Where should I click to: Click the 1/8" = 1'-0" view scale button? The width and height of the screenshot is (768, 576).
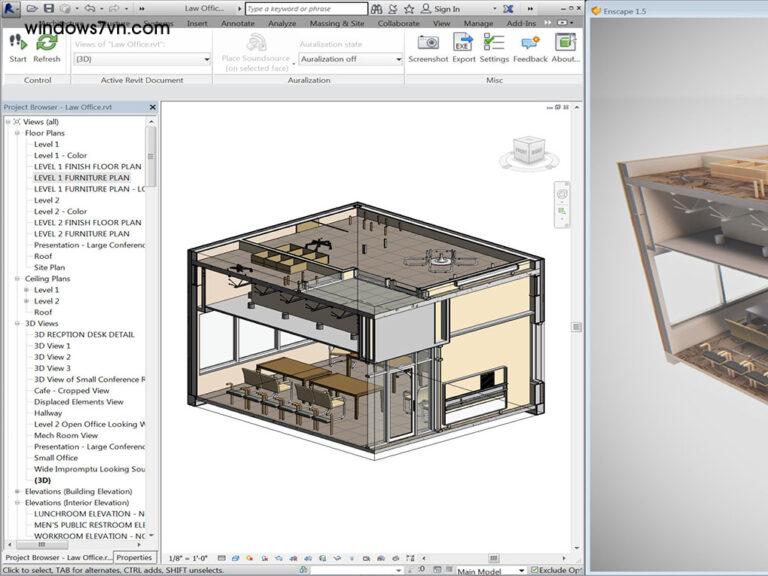(188, 558)
